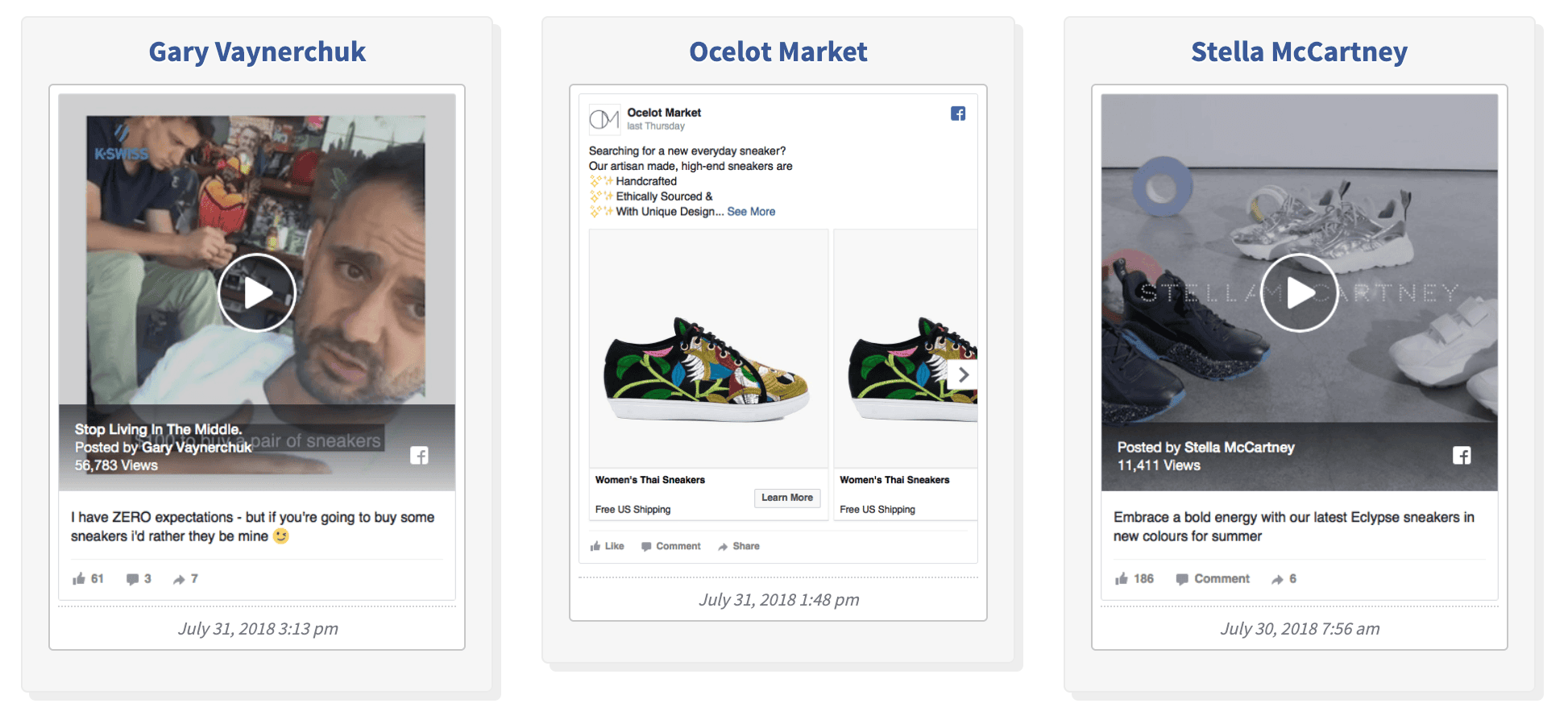The height and width of the screenshot is (728, 1568).
Task: Advance carousel with the right chevron arrow
Action: tap(964, 375)
